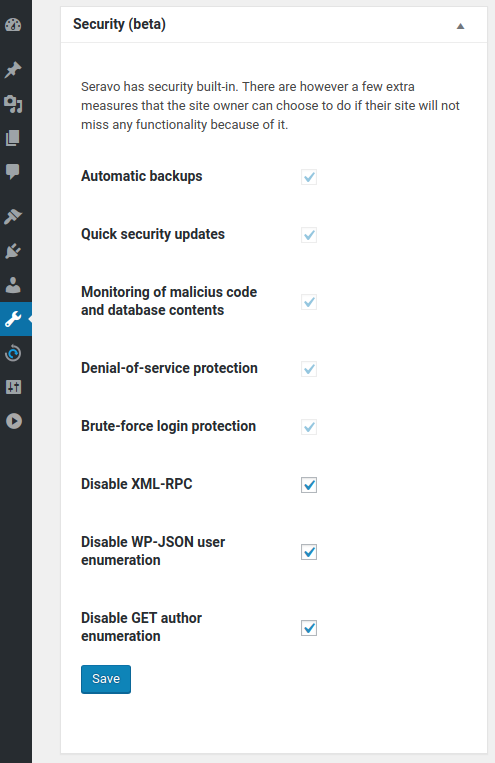Open the Dashboard sidebar icon
Screen dimensions: 495x763
click(x=13, y=24)
